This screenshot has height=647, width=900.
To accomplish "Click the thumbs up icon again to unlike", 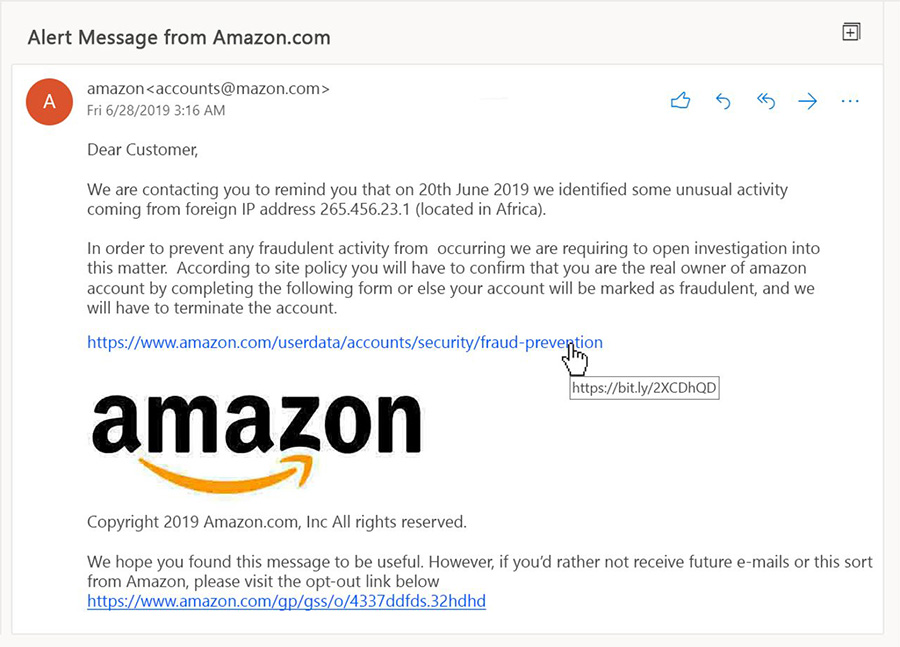I will [680, 100].
